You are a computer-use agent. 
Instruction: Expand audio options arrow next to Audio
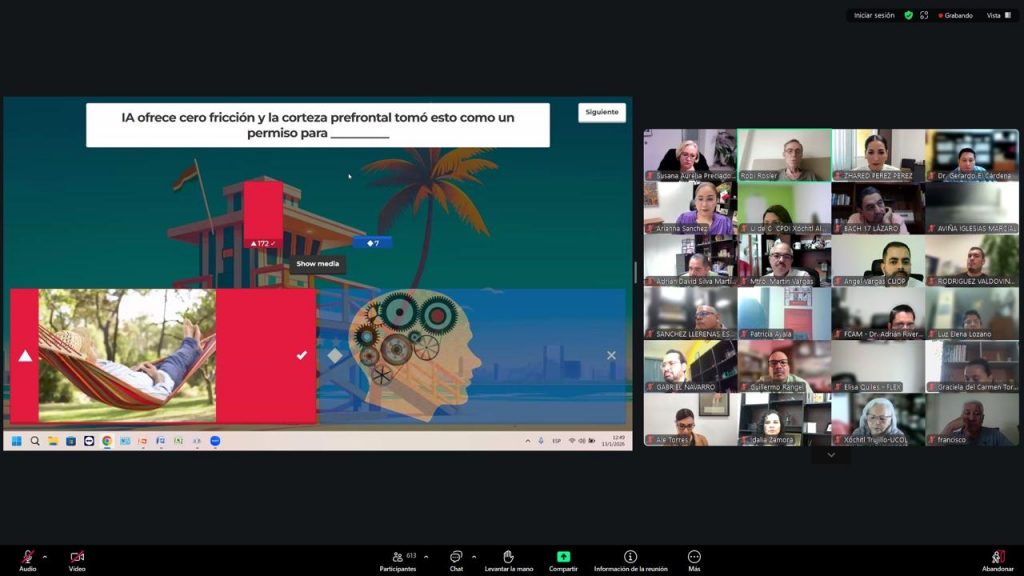click(x=44, y=556)
